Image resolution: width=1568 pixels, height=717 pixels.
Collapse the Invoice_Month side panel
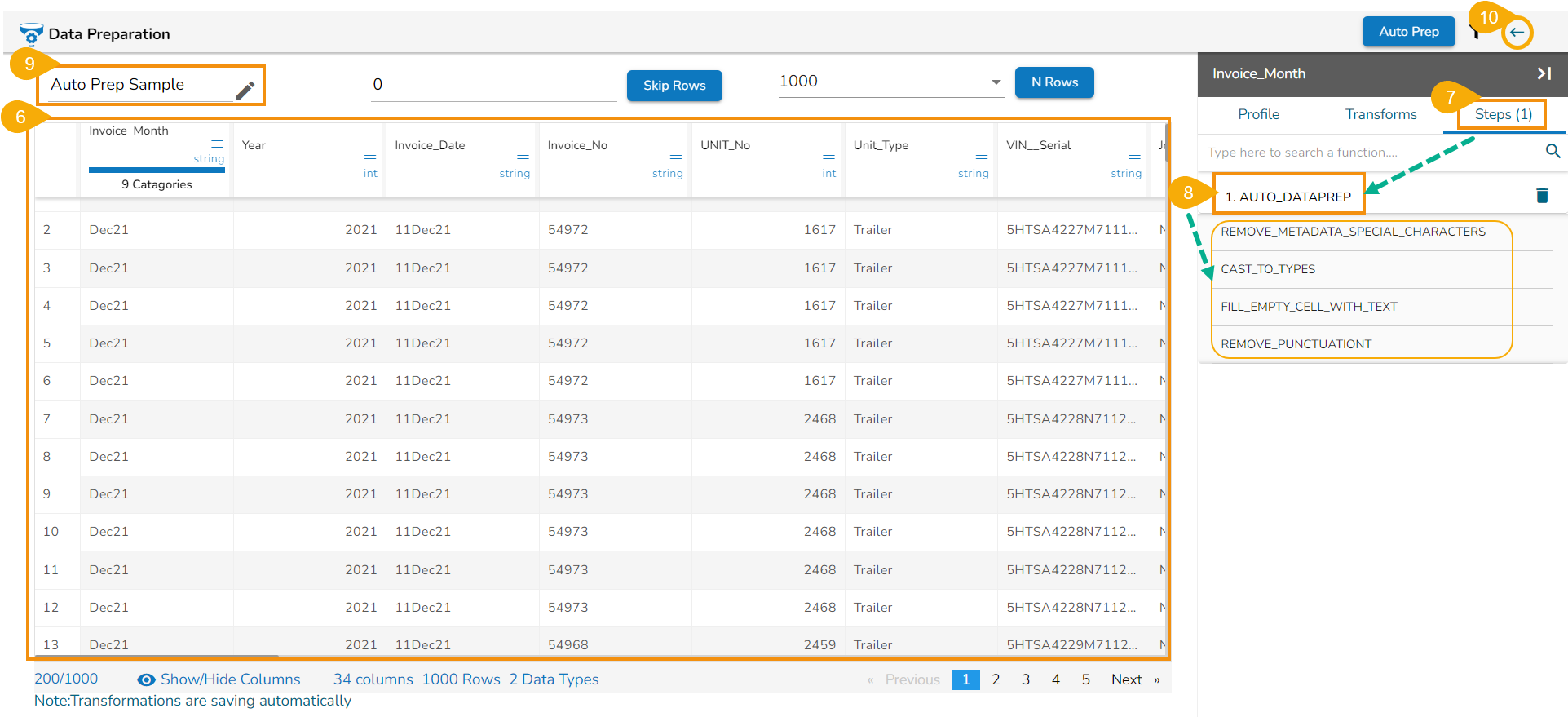pos(1544,73)
